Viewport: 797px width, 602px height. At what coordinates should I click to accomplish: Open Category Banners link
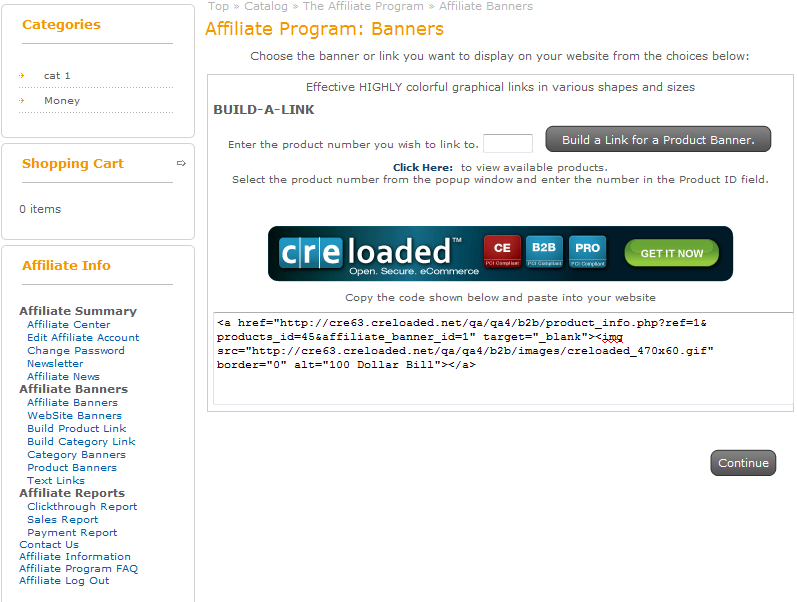click(x=77, y=455)
